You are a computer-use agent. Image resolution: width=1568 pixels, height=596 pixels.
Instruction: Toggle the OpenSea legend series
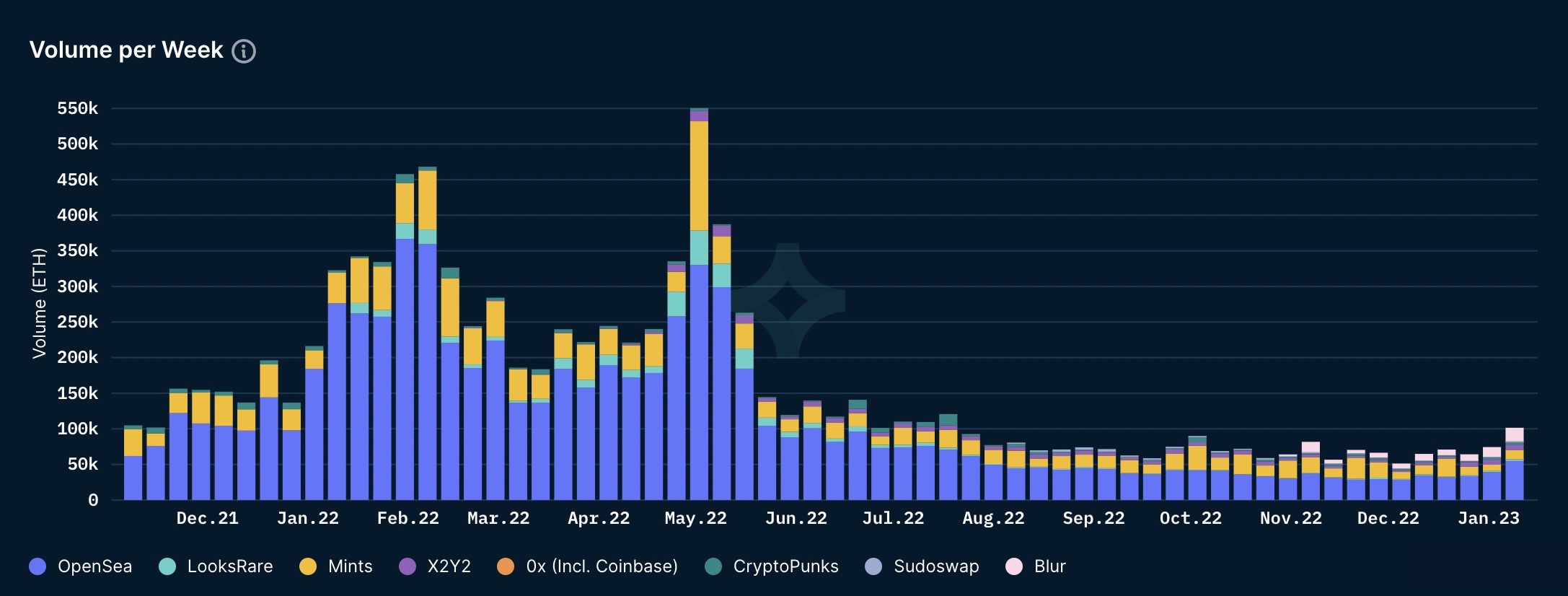(80, 566)
